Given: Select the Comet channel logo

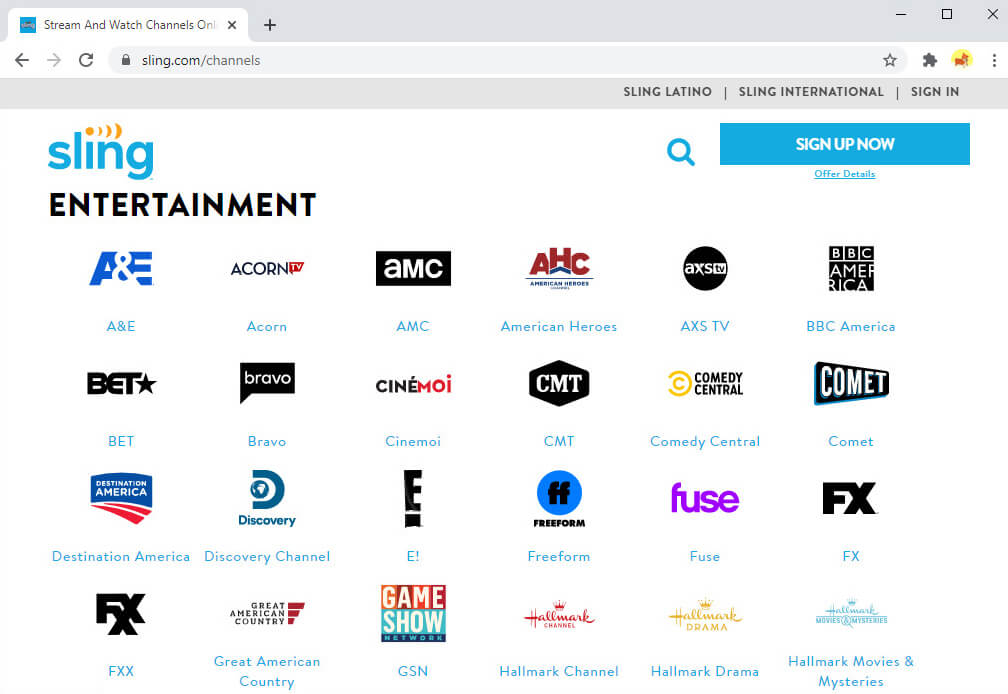Looking at the screenshot, I should 850,383.
